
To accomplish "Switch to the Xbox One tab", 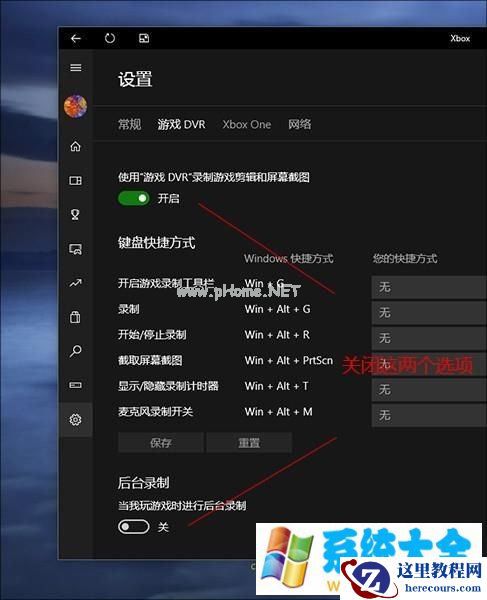I will point(247,124).
